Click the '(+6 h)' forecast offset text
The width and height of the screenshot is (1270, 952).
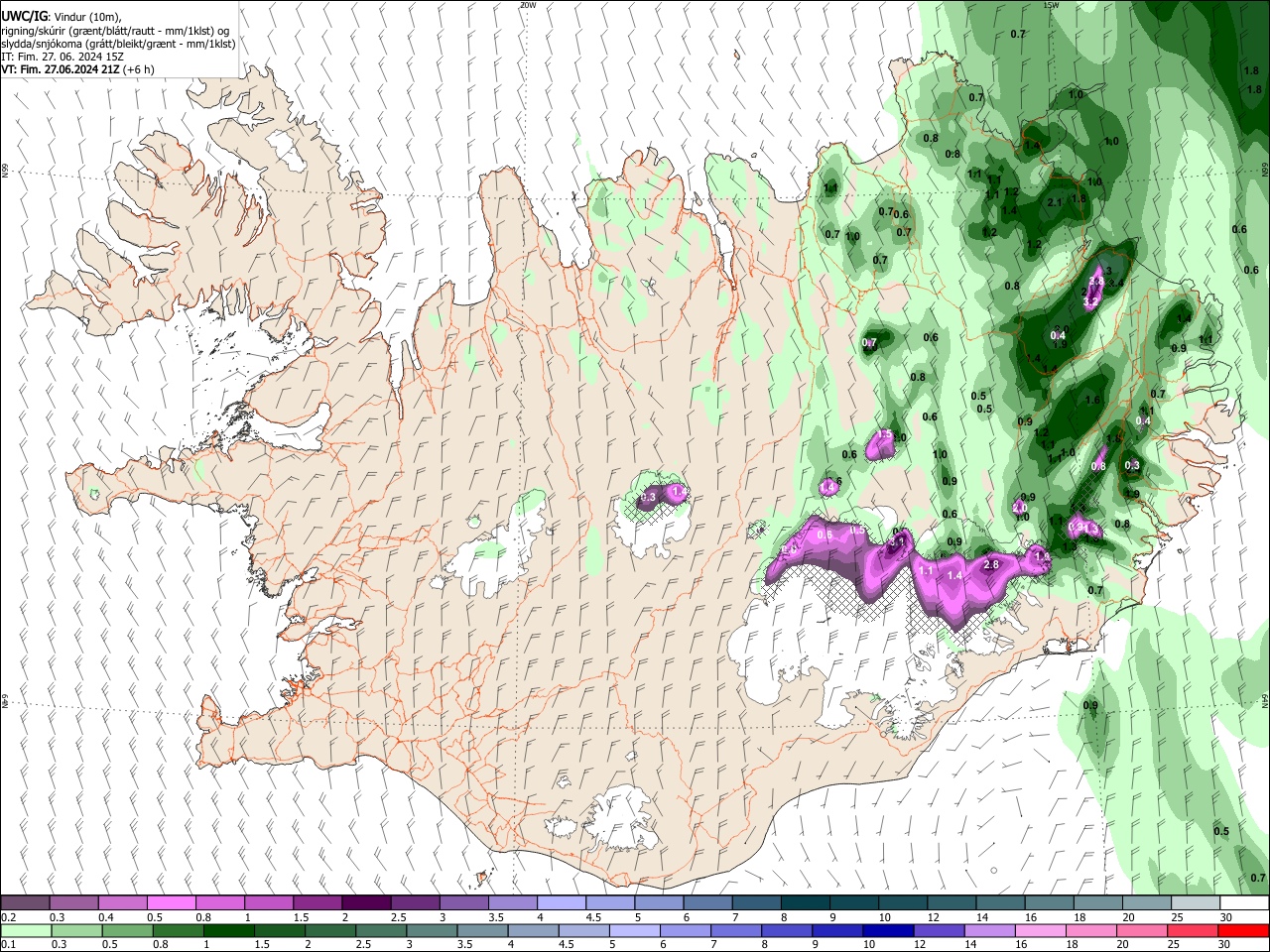pyautogui.click(x=138, y=69)
